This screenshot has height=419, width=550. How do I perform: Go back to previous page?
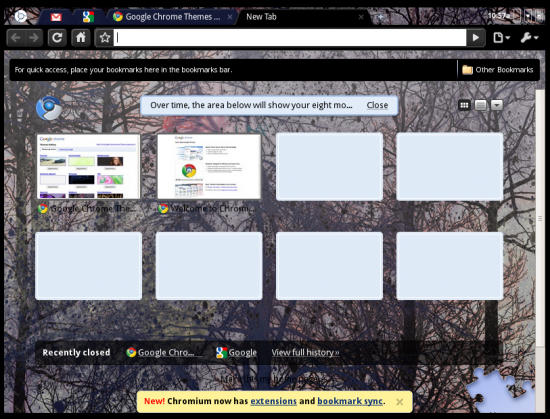[16, 38]
